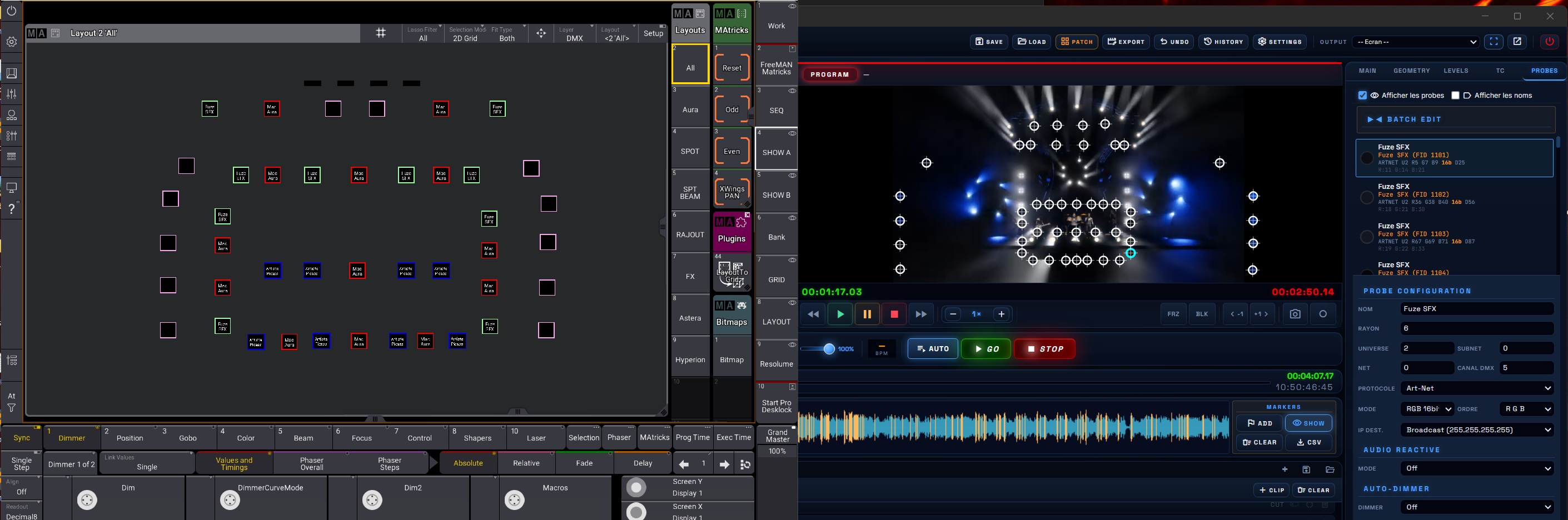Click the help question mark icon
Screen dimensions: 1568x520
[x=12, y=208]
